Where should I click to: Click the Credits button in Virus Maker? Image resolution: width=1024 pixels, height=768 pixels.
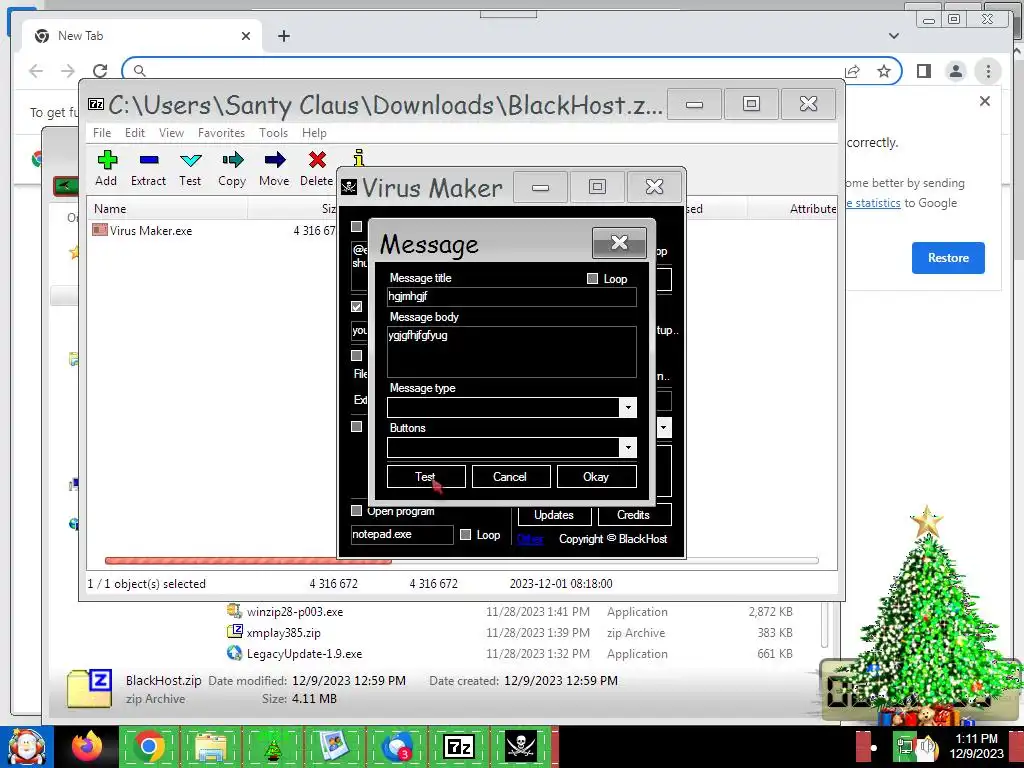tap(633, 515)
